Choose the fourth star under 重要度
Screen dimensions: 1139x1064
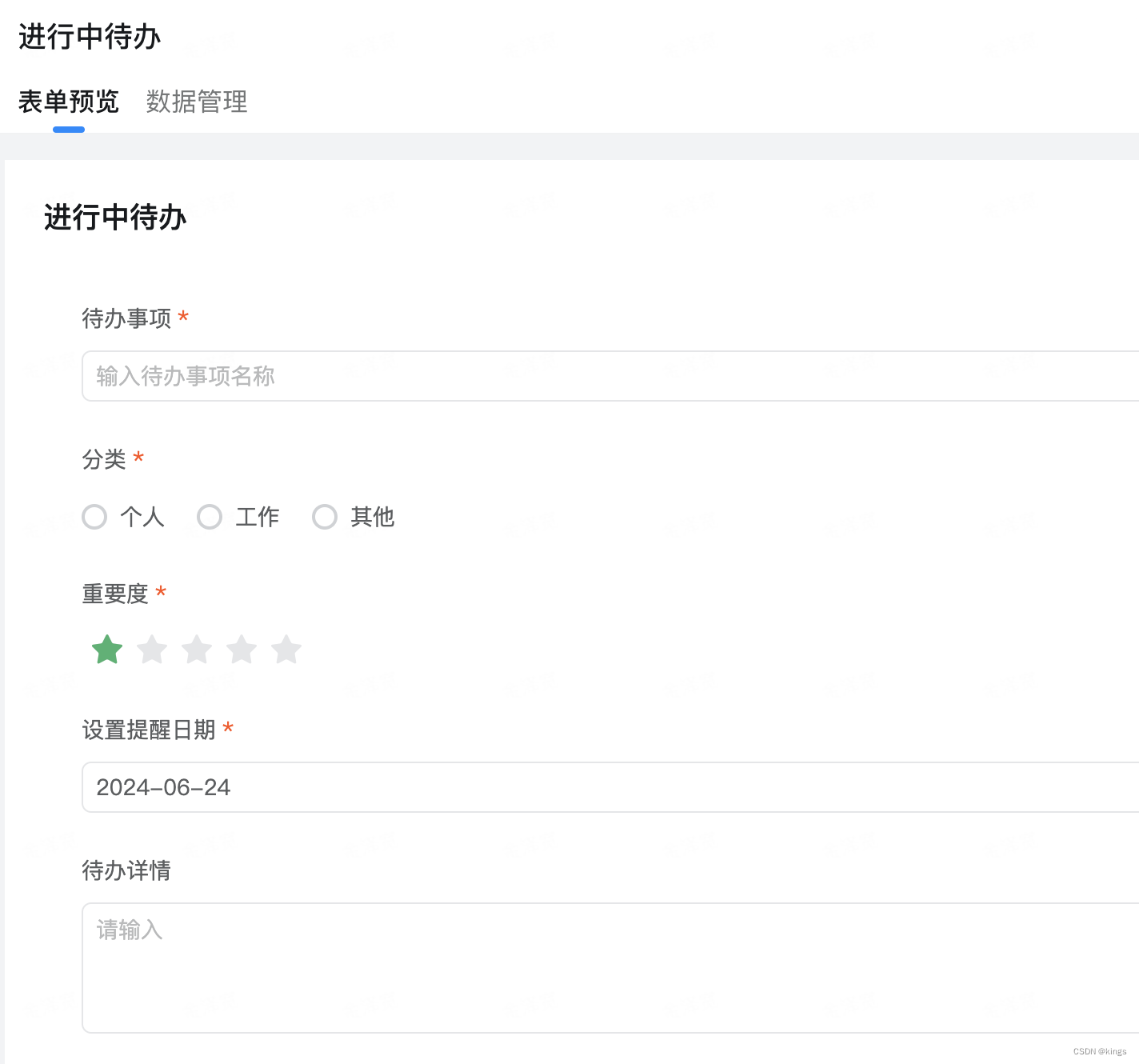(242, 650)
